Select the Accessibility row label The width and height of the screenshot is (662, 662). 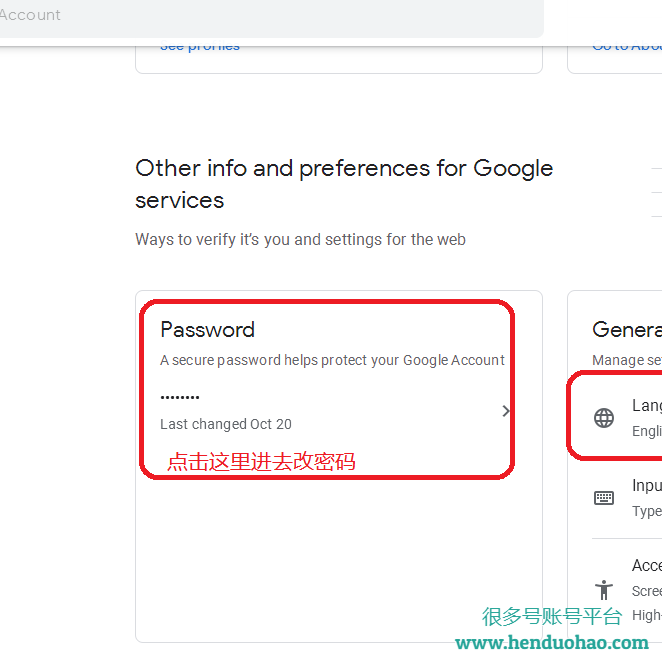tap(647, 566)
